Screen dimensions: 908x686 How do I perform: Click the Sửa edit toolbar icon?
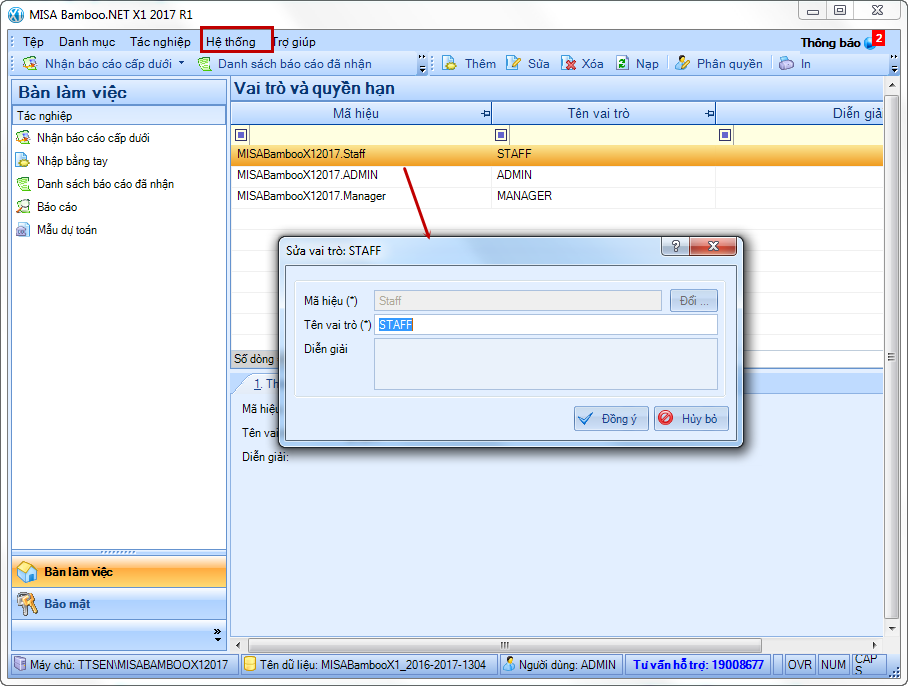point(513,63)
